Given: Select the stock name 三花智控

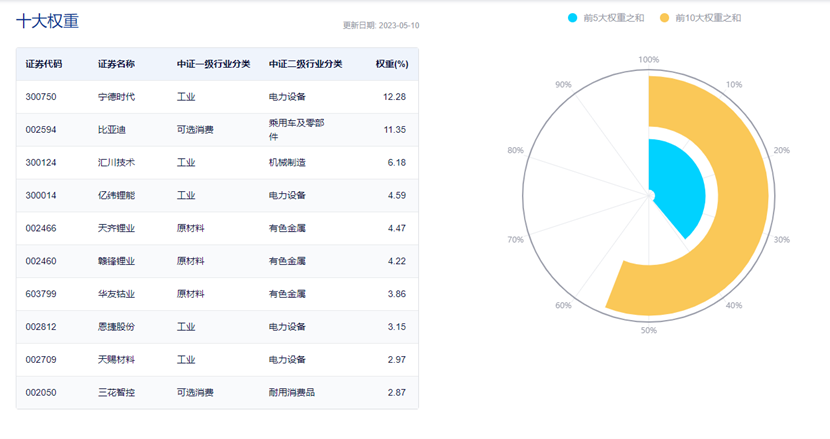Looking at the screenshot, I should coord(116,392).
